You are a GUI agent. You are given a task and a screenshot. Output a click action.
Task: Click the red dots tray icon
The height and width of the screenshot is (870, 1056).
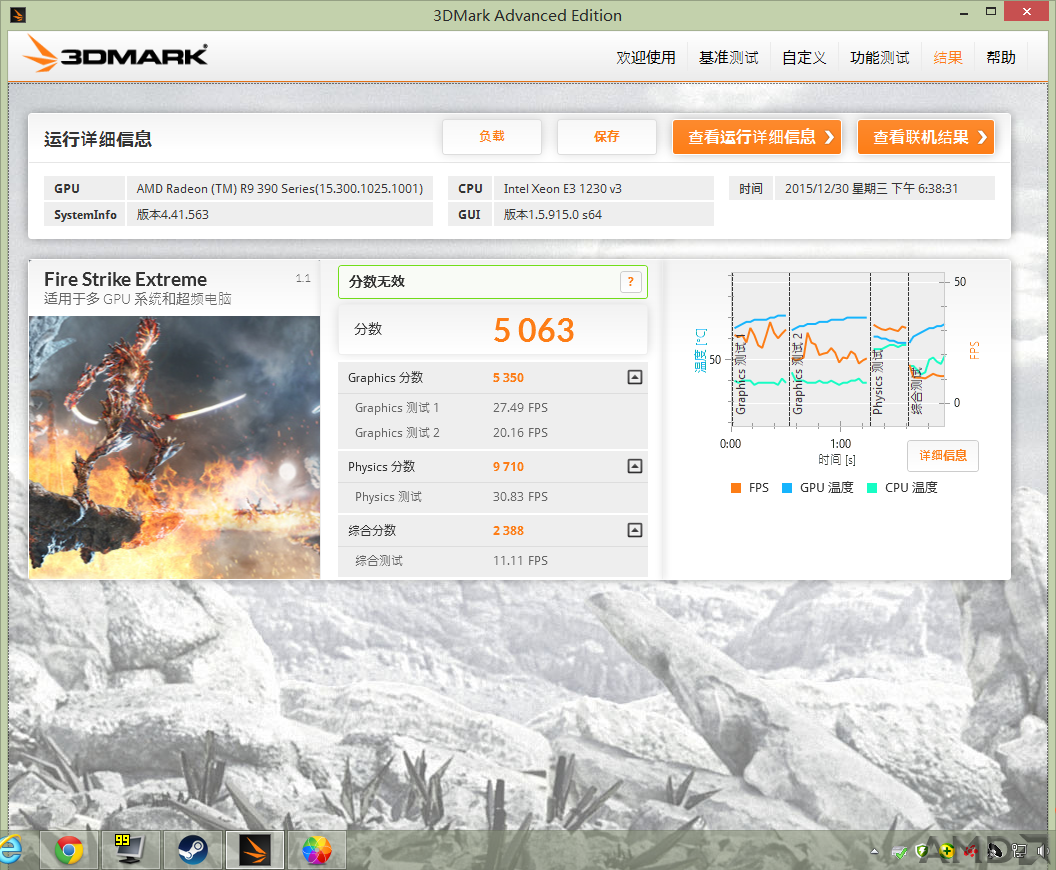pyautogui.click(x=970, y=851)
